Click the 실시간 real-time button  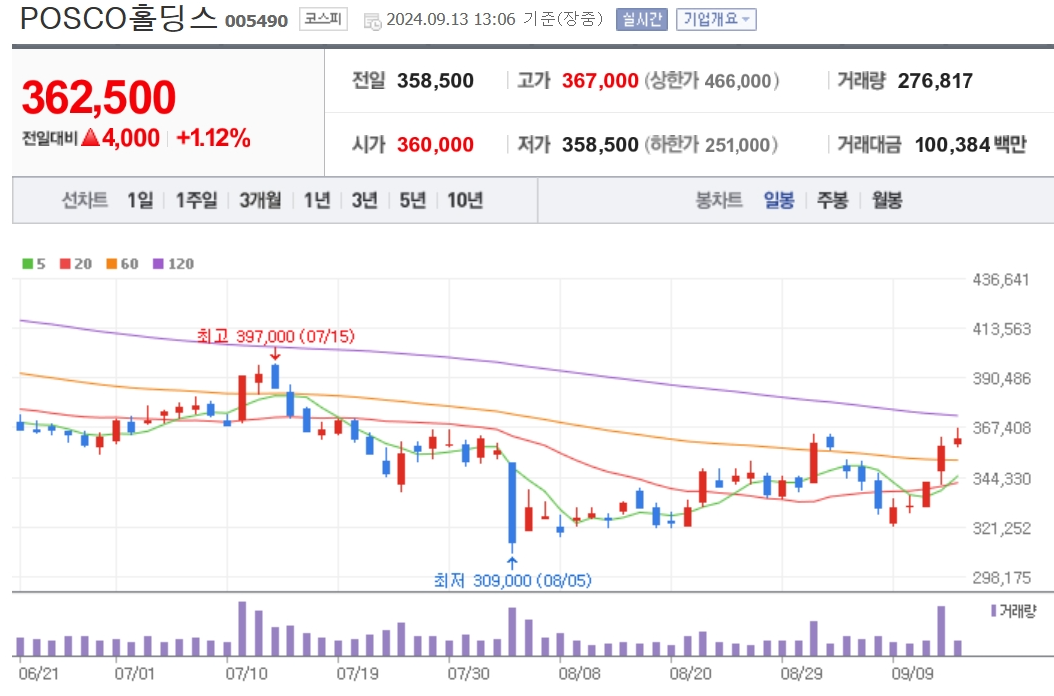click(641, 20)
